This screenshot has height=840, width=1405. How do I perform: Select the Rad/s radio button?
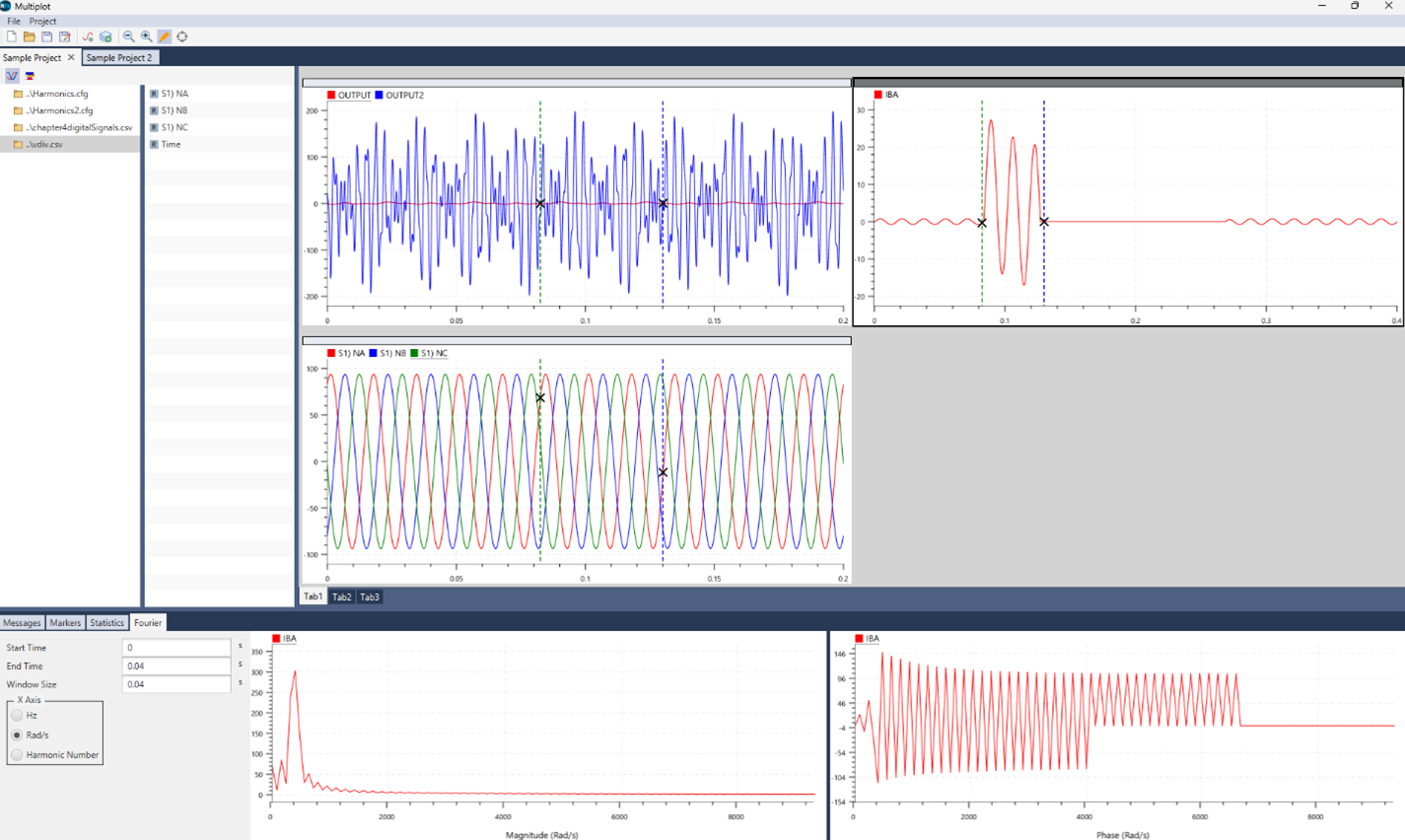(17, 735)
